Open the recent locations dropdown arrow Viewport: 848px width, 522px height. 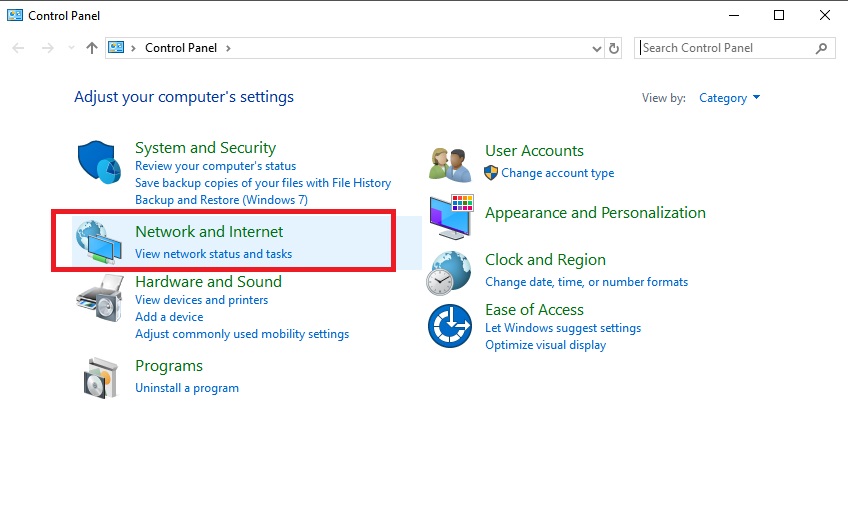[x=71, y=48]
